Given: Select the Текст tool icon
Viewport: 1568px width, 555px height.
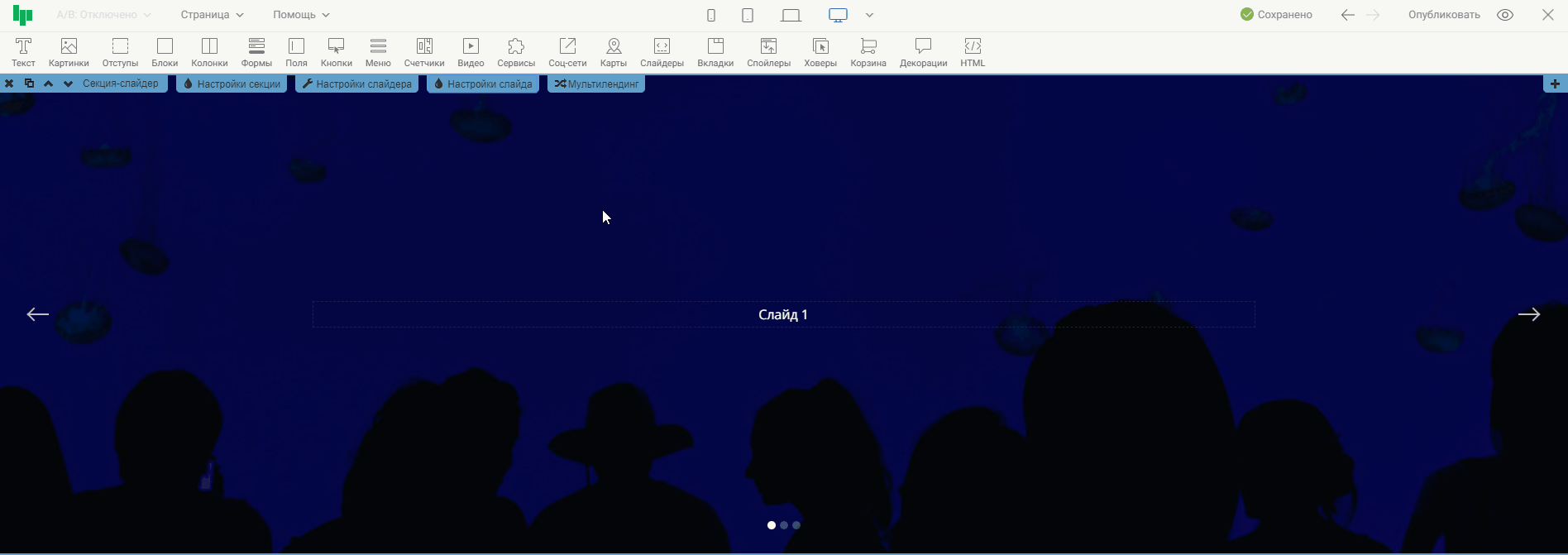Looking at the screenshot, I should (x=23, y=52).
